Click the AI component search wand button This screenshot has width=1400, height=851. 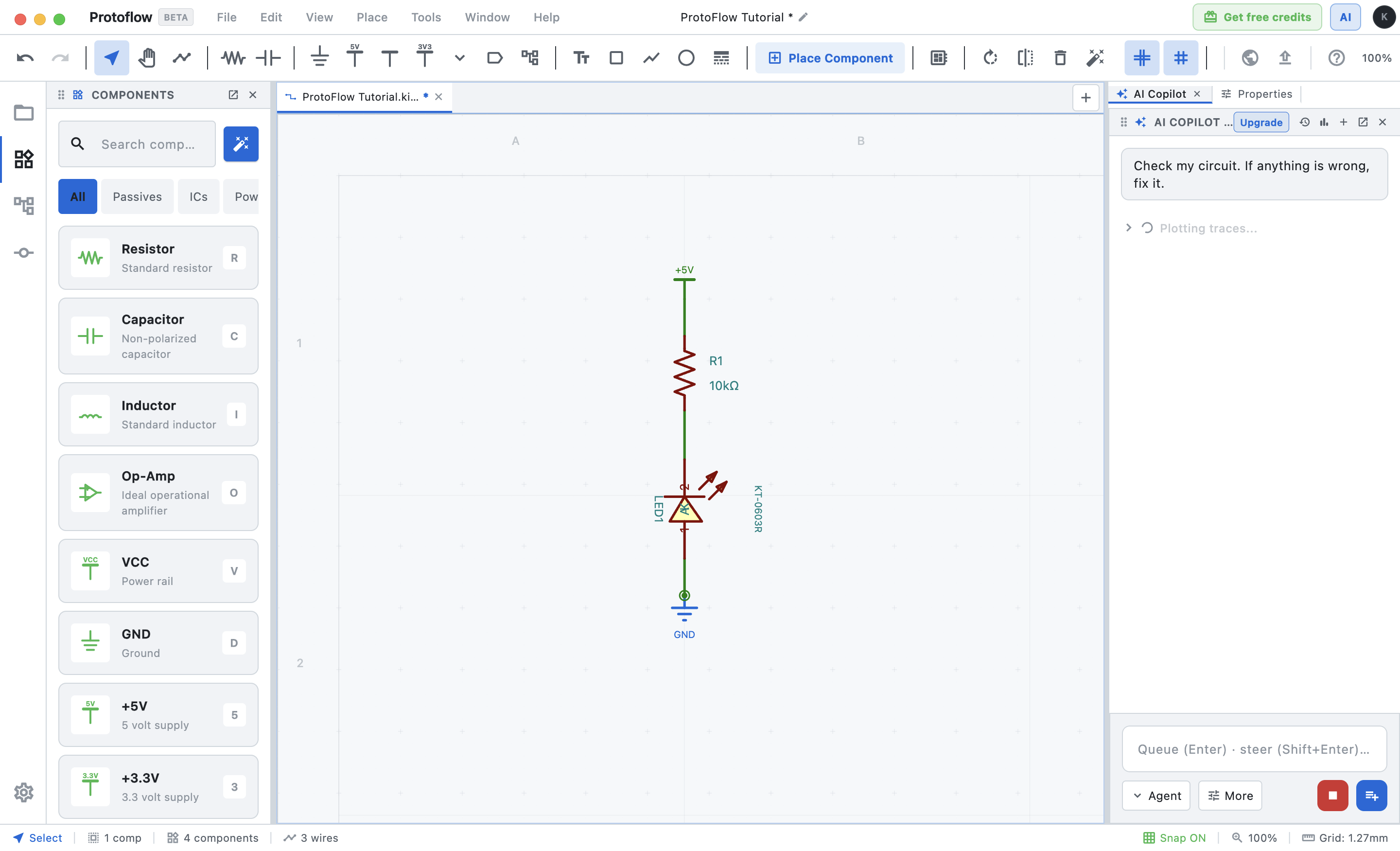pos(241,144)
